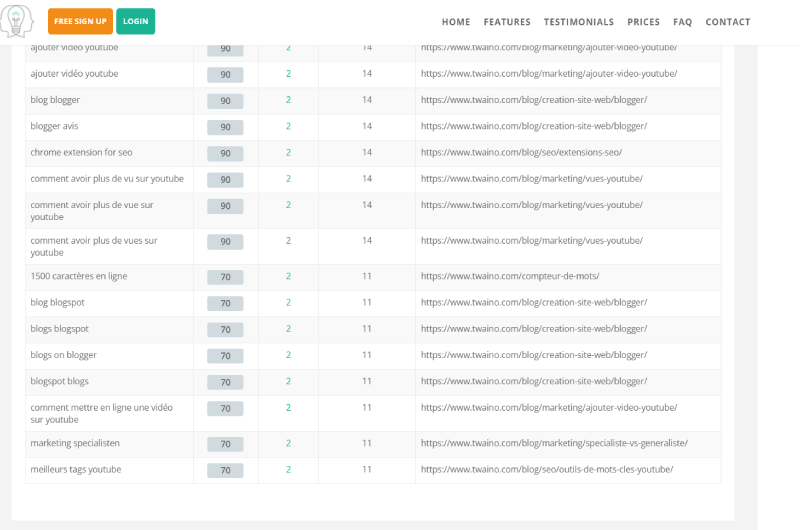This screenshot has height=530, width=800.
Task: Open ajouter-video-youtube URL in 'comment mettre' row
Action: (549, 408)
